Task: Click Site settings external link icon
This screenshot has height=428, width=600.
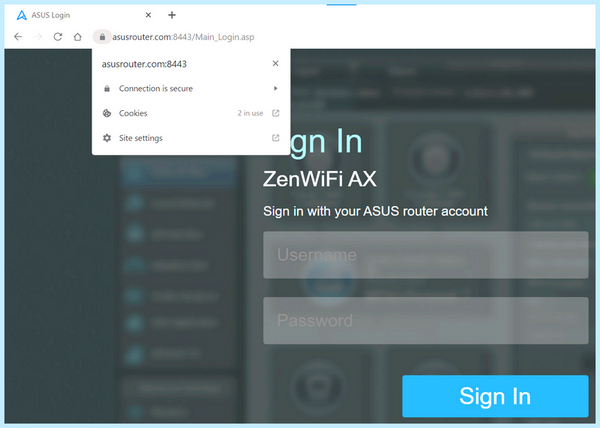Action: (x=276, y=138)
